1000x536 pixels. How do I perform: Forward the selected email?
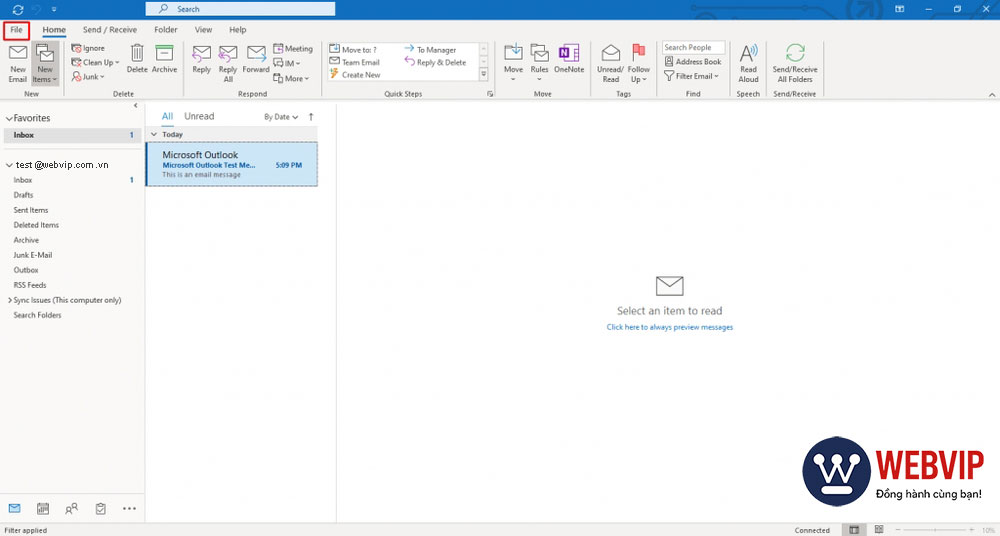click(x=256, y=59)
